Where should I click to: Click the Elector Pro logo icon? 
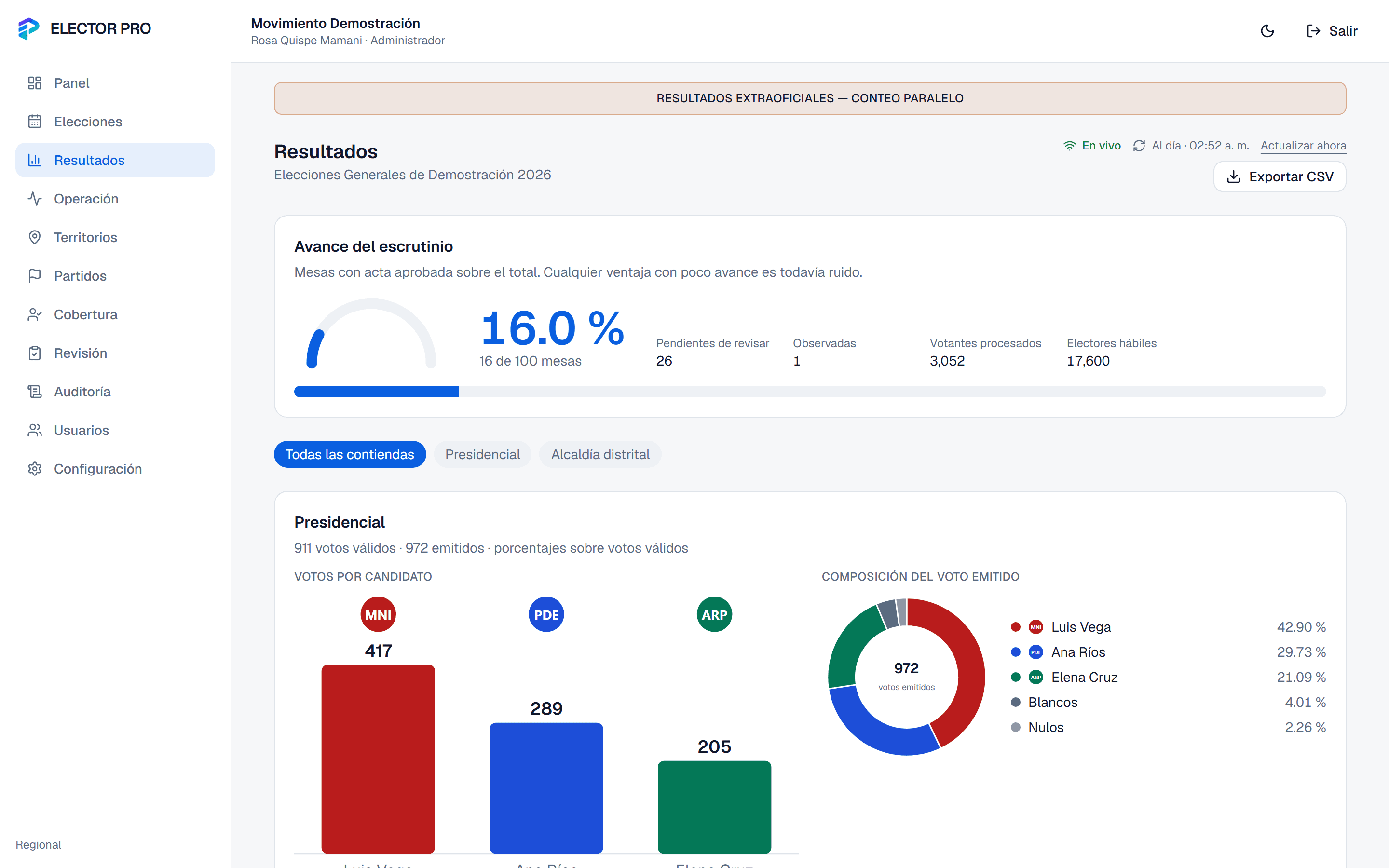coord(29,28)
